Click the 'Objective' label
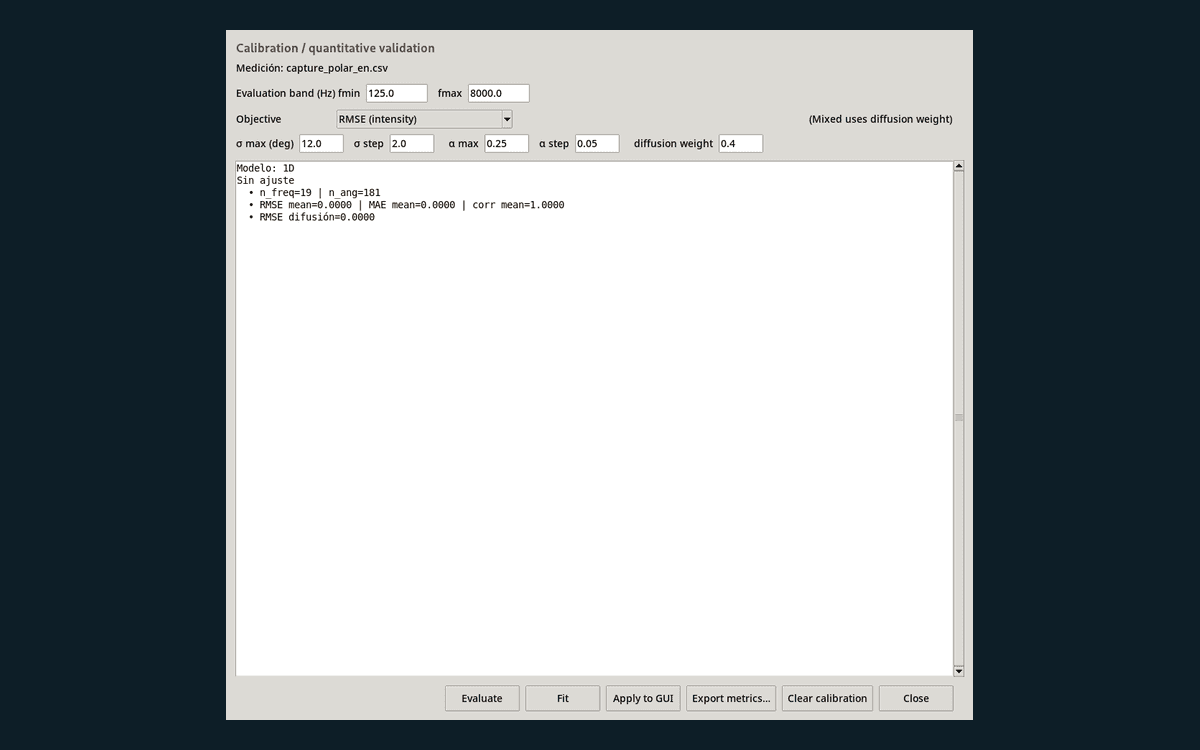 pyautogui.click(x=258, y=119)
